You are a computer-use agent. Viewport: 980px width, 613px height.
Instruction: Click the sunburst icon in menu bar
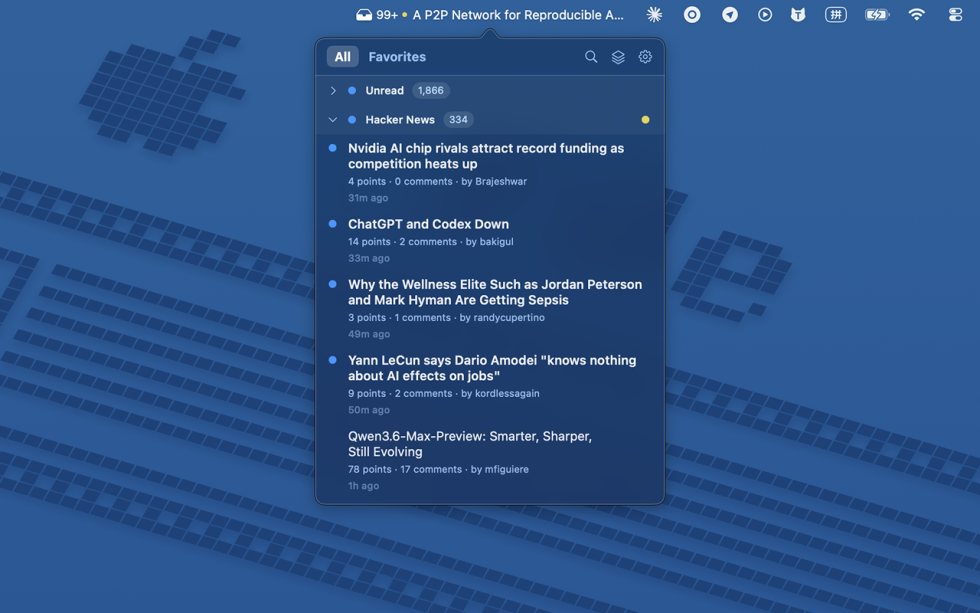[654, 15]
